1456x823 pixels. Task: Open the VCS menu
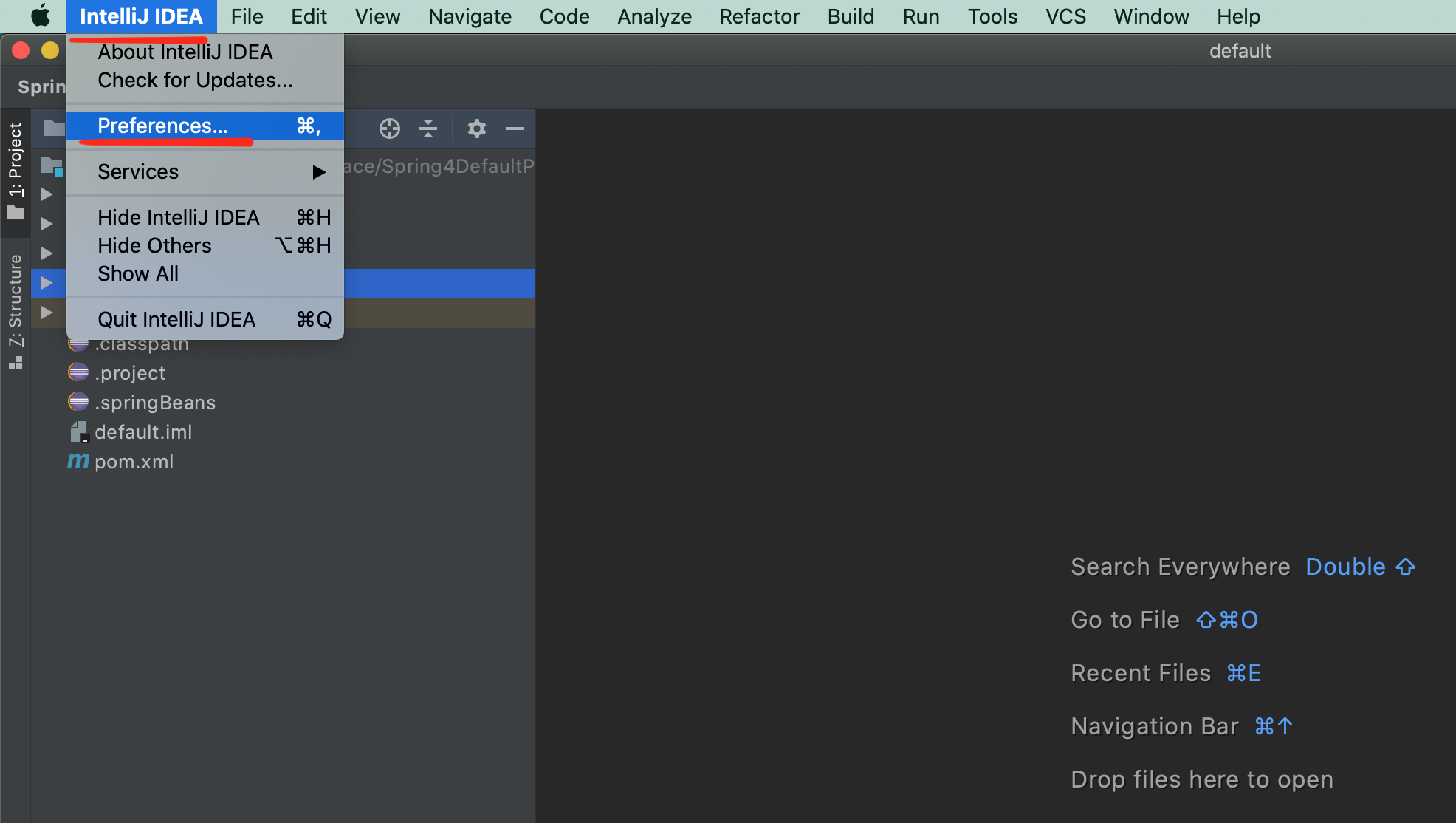pyautogui.click(x=1065, y=16)
